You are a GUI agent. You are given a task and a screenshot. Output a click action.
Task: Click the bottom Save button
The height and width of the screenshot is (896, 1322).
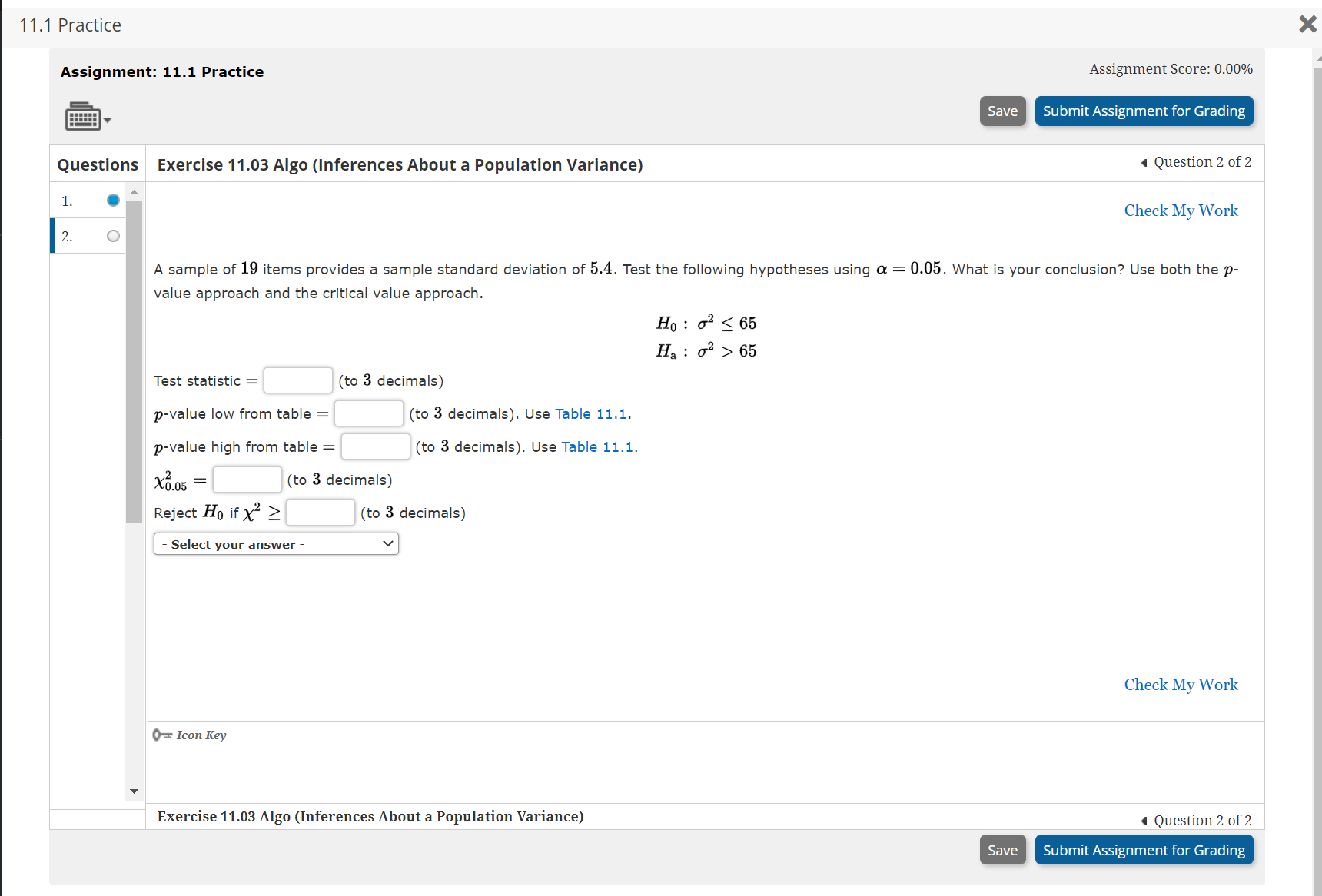1001,850
